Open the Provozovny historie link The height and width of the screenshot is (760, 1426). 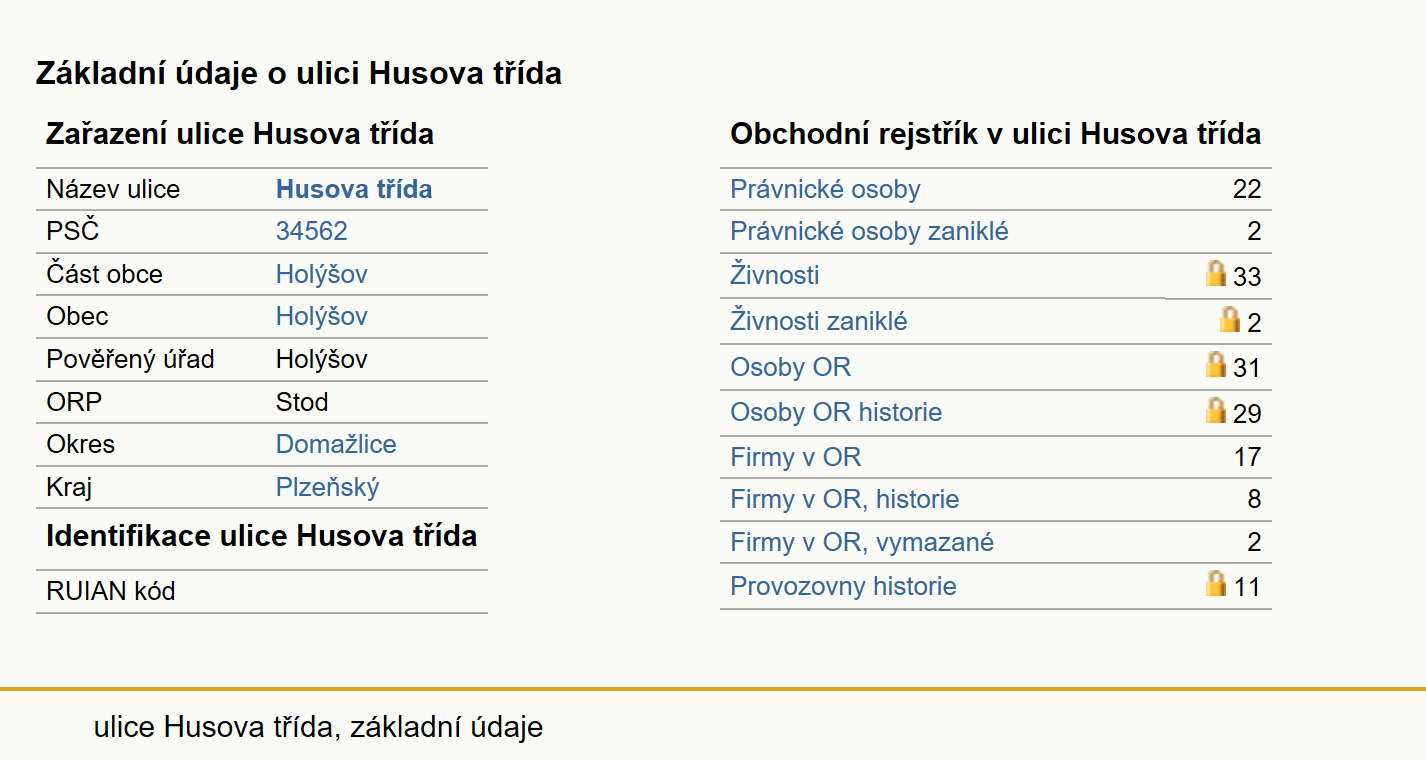[843, 586]
